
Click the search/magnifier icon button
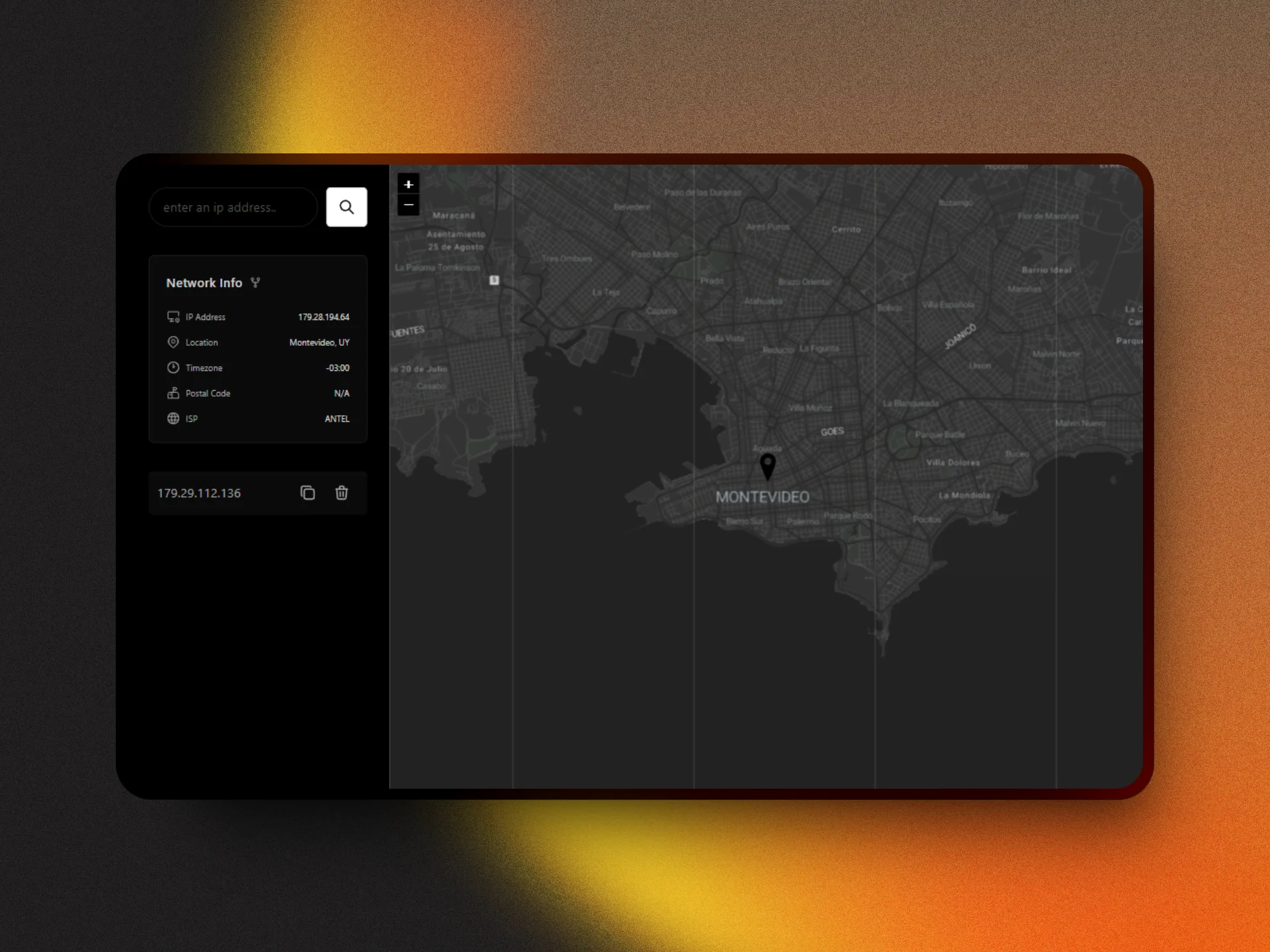point(347,206)
